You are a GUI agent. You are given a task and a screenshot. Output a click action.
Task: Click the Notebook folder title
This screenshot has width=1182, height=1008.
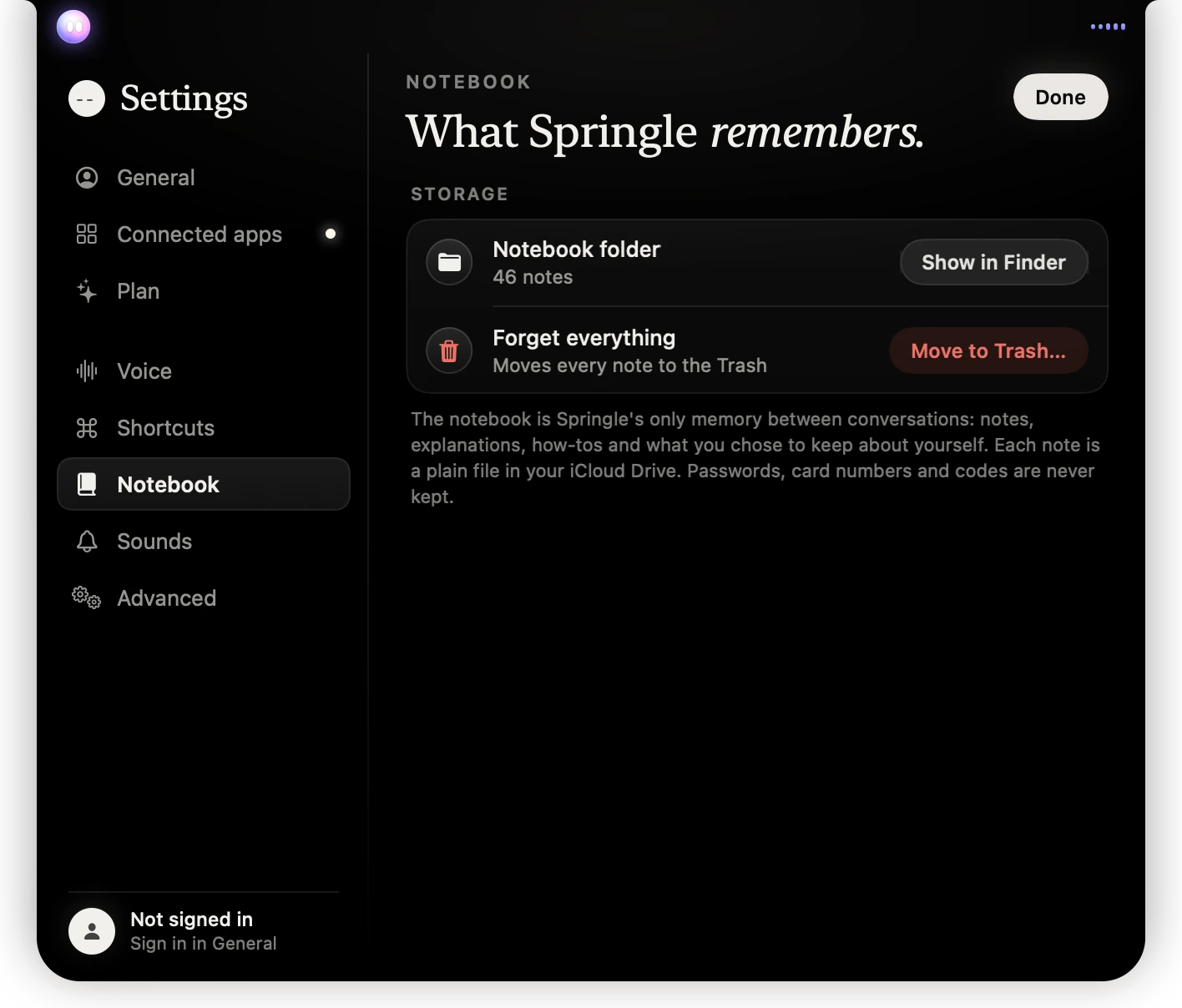(x=576, y=249)
